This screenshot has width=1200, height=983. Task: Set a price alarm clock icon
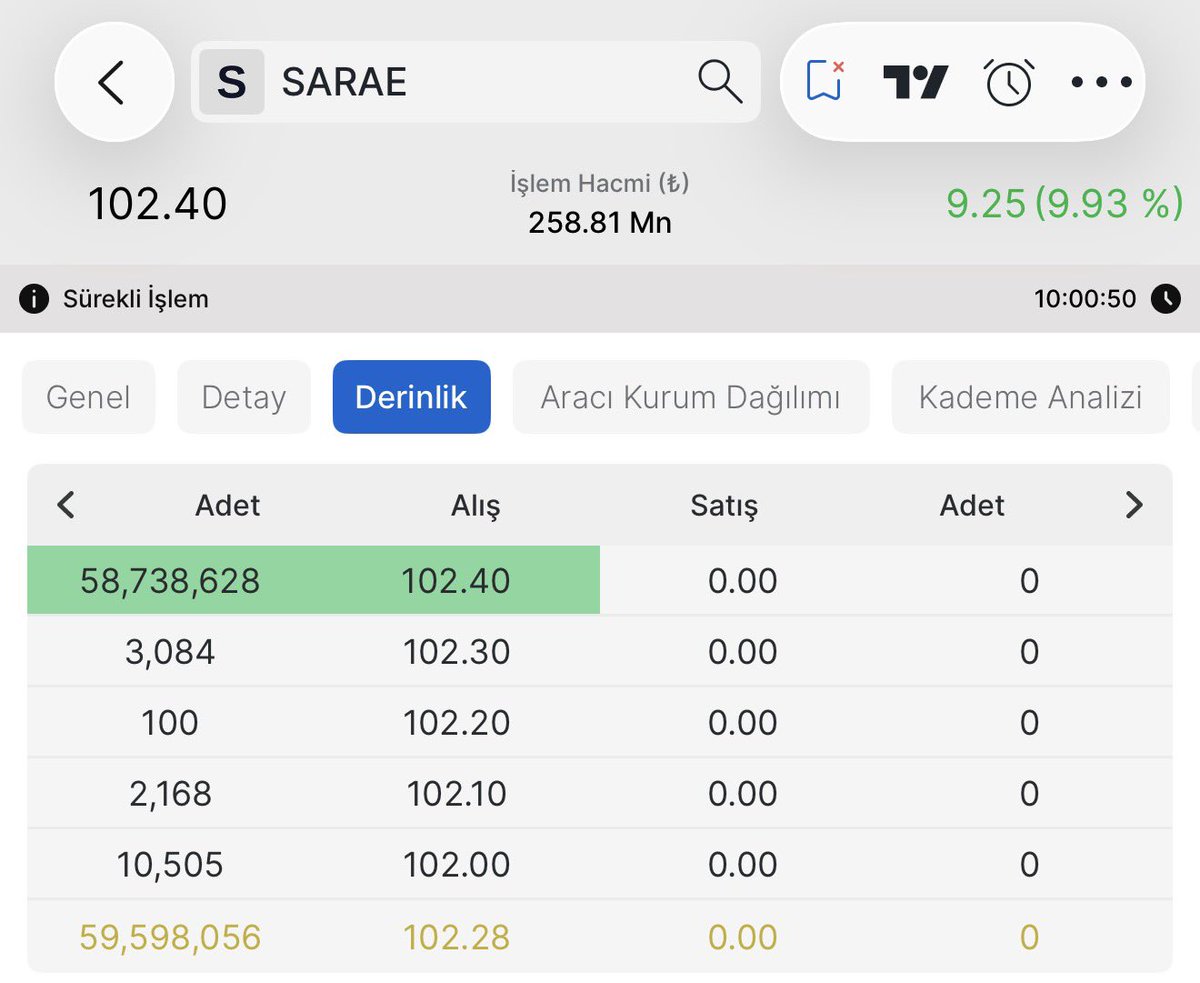(1009, 82)
